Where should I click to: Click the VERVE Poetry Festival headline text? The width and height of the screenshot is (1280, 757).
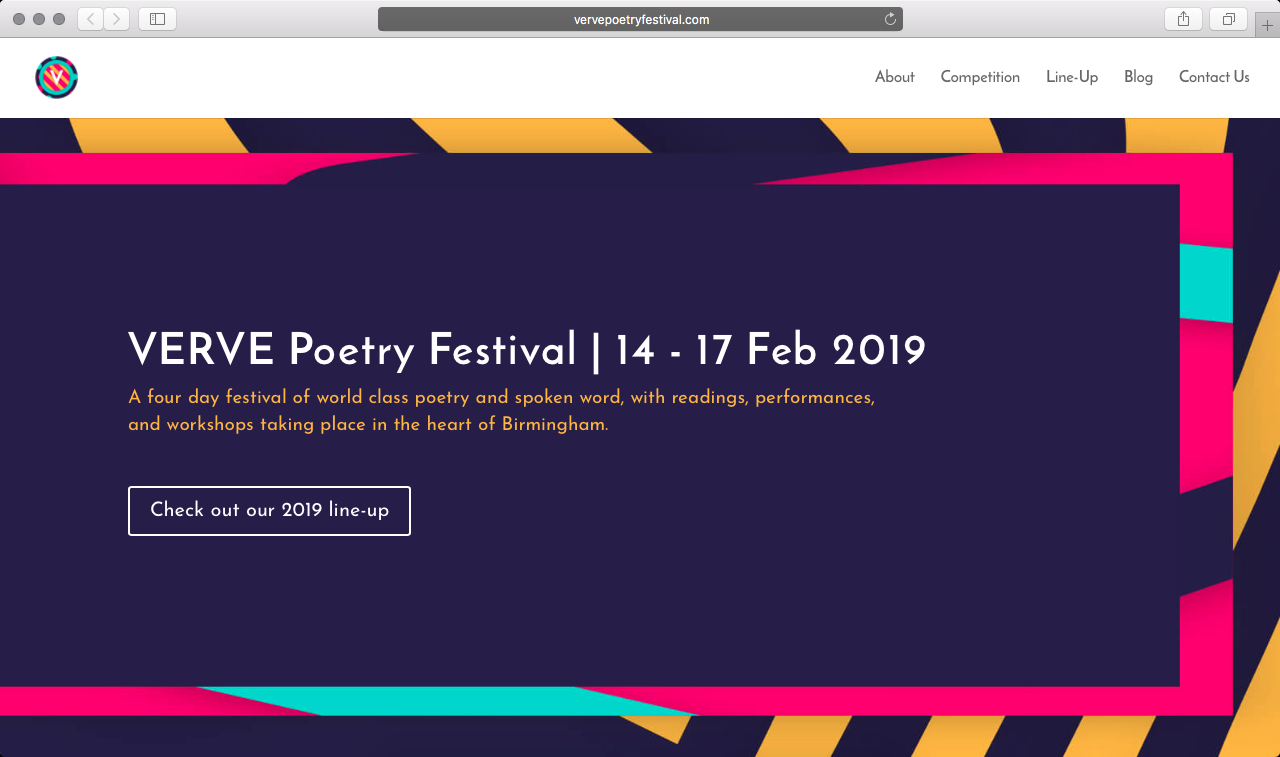click(527, 351)
